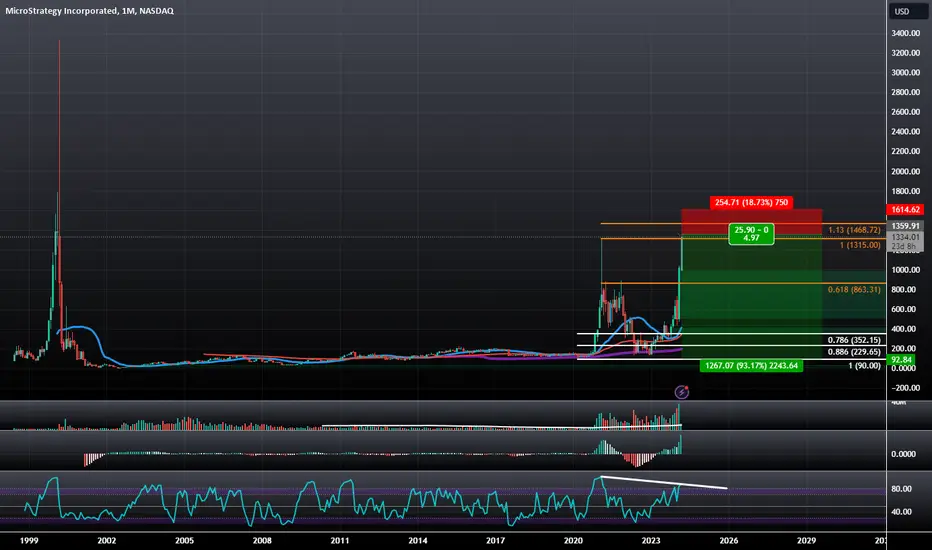Click the green 1267.07 (93.17%) 2243.64 target label
The width and height of the screenshot is (932, 550).
click(751, 366)
